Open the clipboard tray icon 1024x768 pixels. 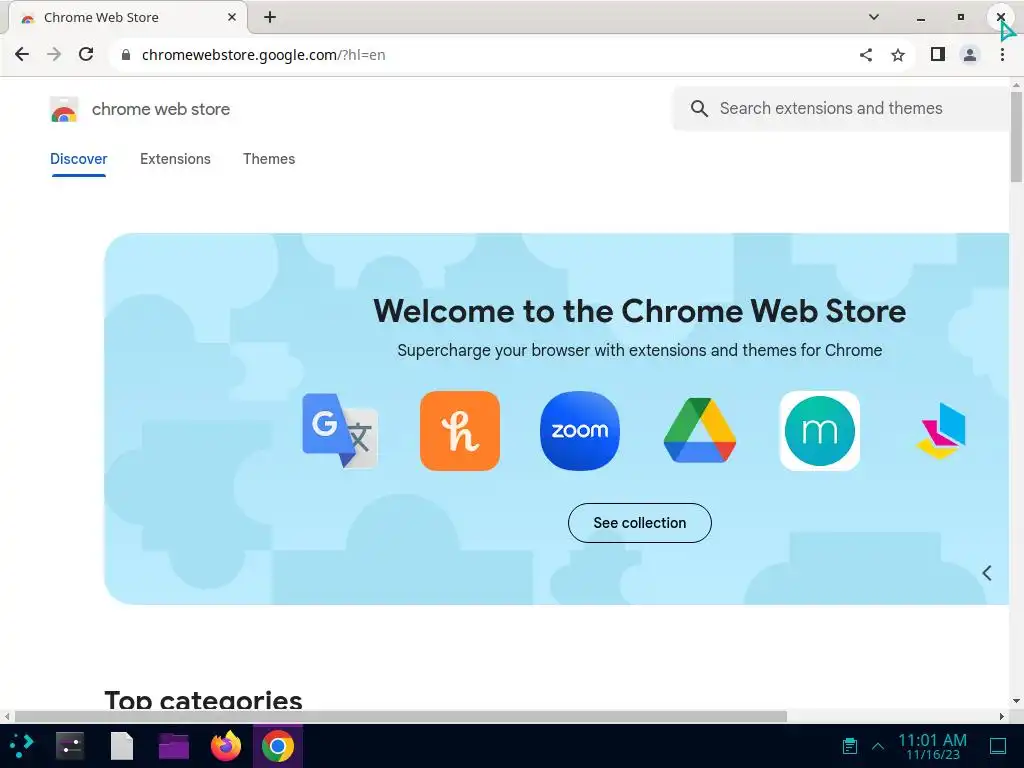(x=850, y=745)
